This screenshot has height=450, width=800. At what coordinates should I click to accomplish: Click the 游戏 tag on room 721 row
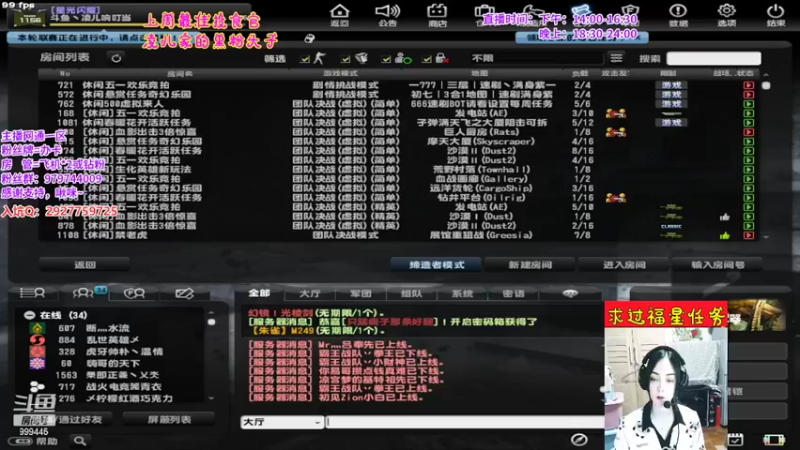671,85
